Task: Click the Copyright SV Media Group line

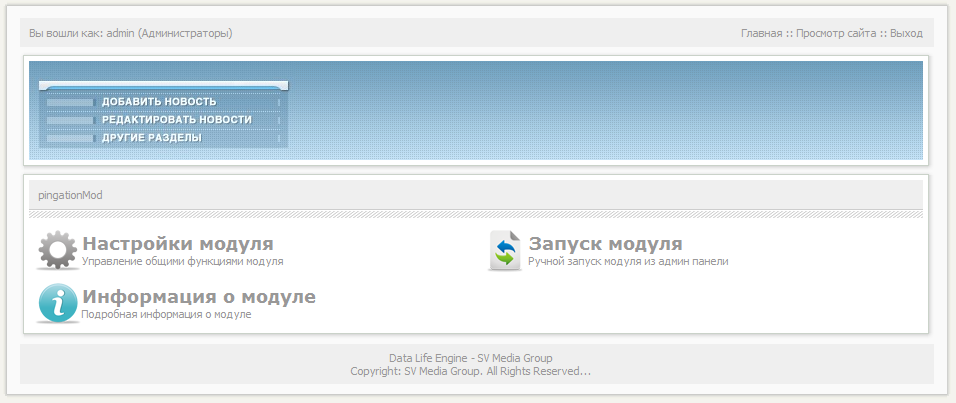Action: click(471, 371)
